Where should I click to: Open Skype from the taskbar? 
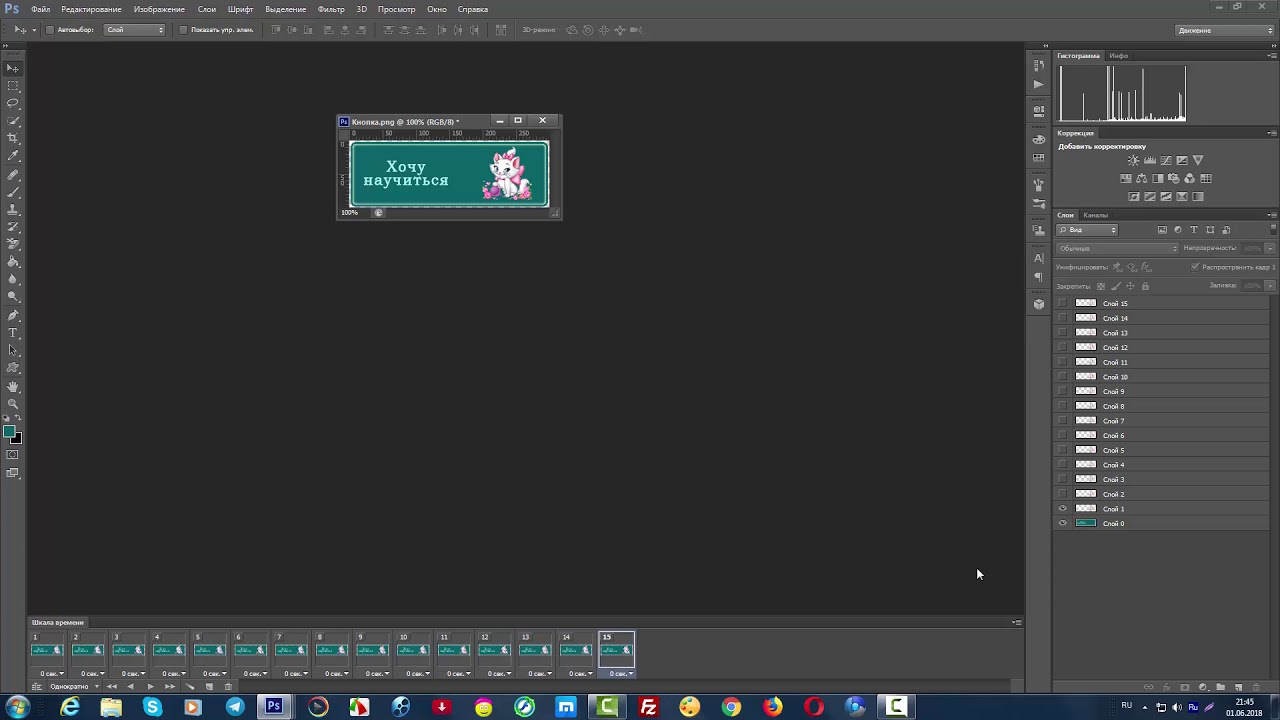[152, 707]
